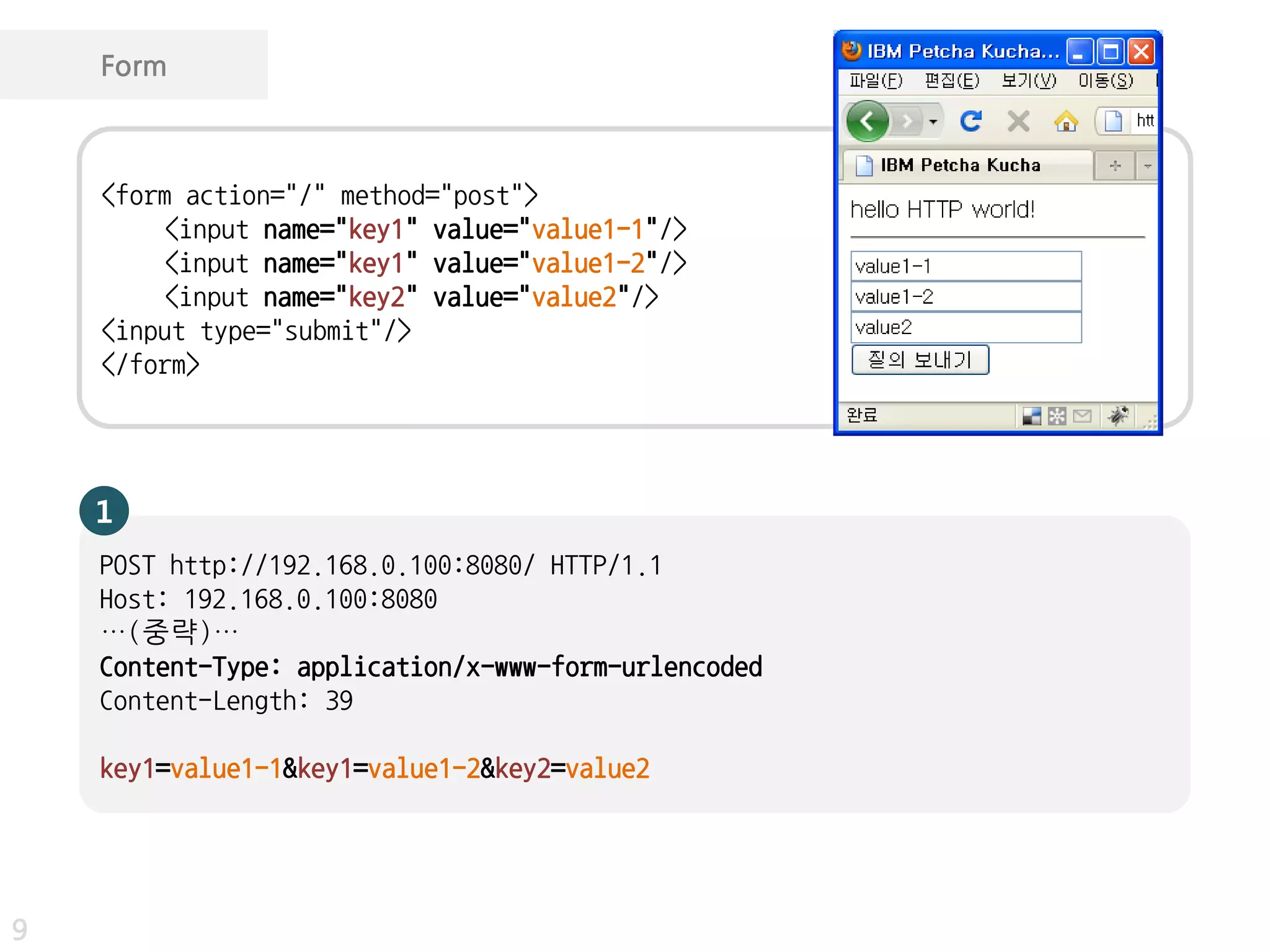Click the value1-2 input field
The image size is (1270, 952).
(x=966, y=296)
